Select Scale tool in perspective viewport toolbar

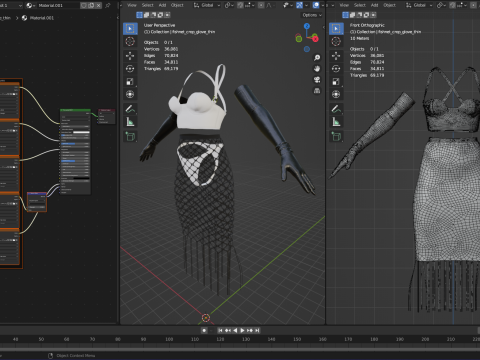point(130,82)
